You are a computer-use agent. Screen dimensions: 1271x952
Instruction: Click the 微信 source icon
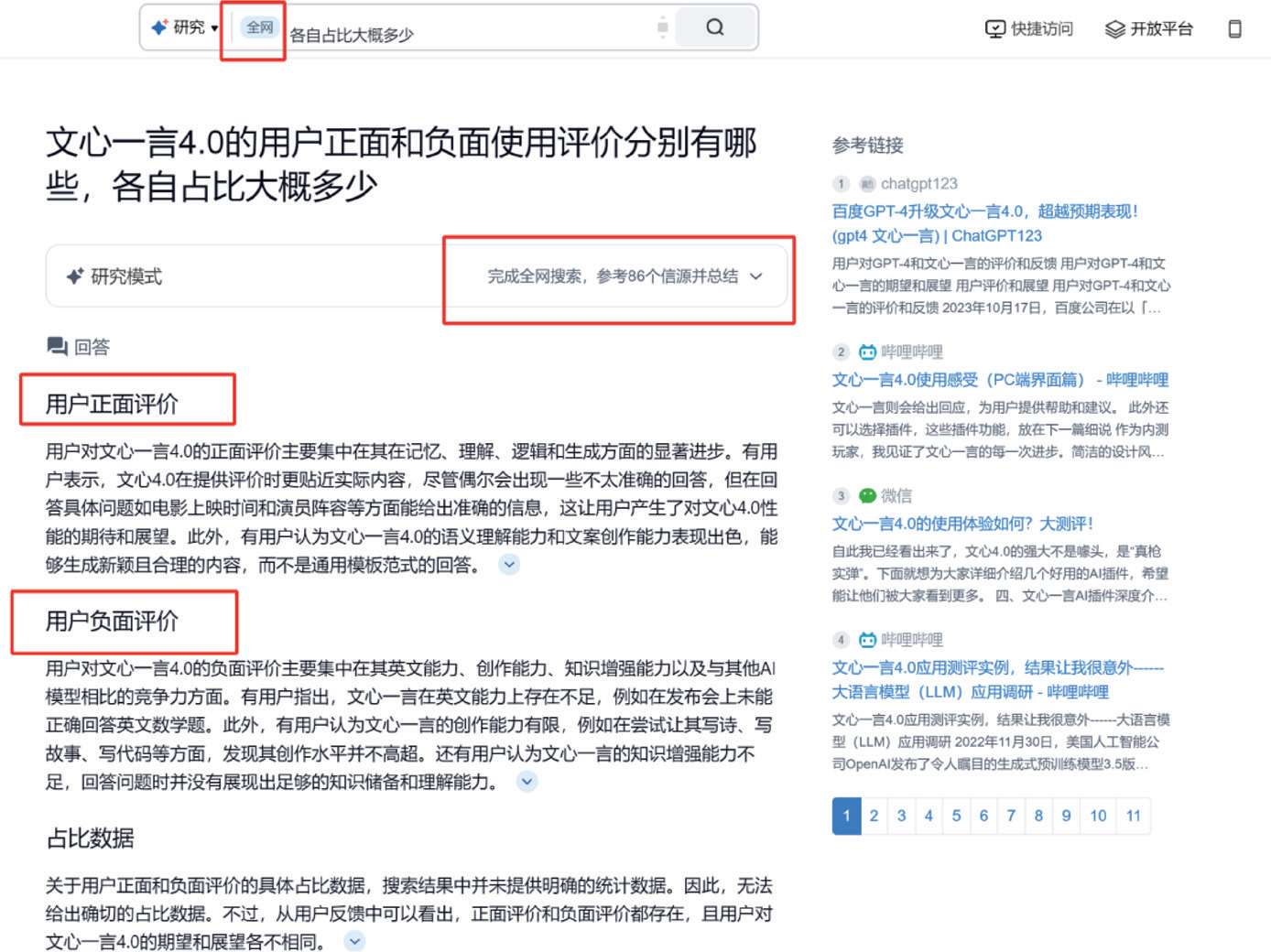tap(867, 496)
